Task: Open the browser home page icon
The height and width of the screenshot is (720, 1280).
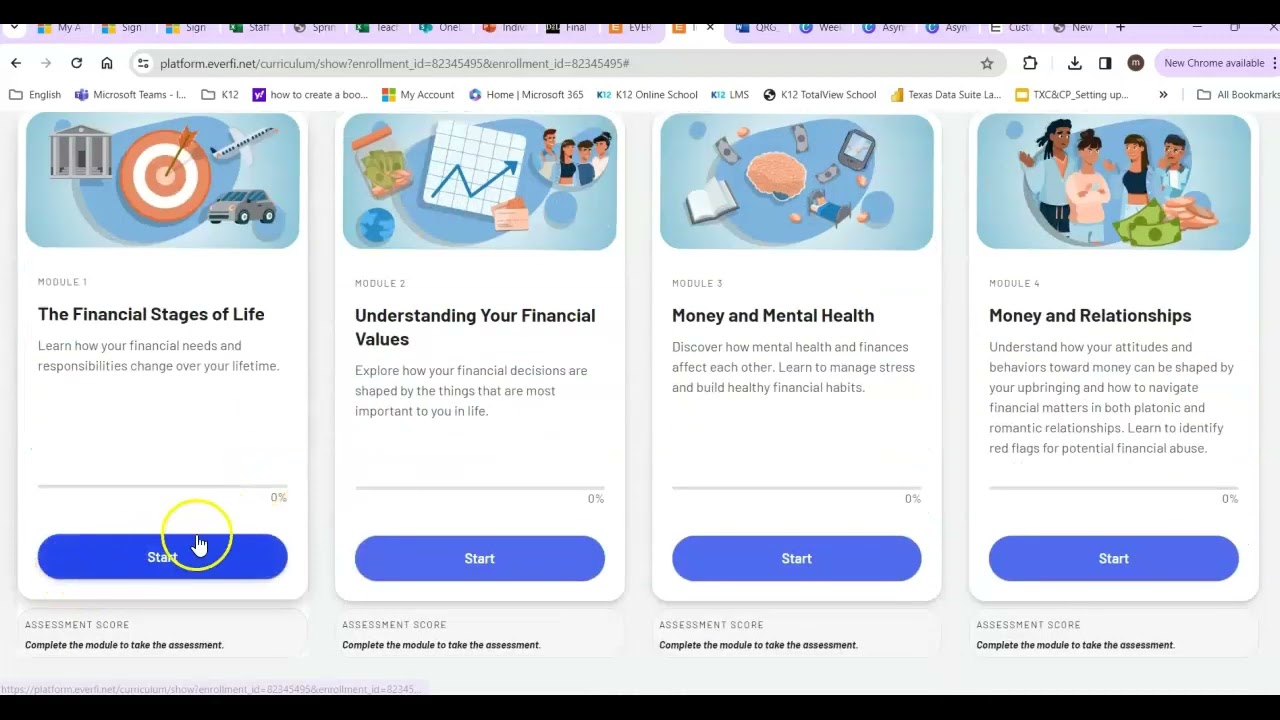Action: coord(107,63)
